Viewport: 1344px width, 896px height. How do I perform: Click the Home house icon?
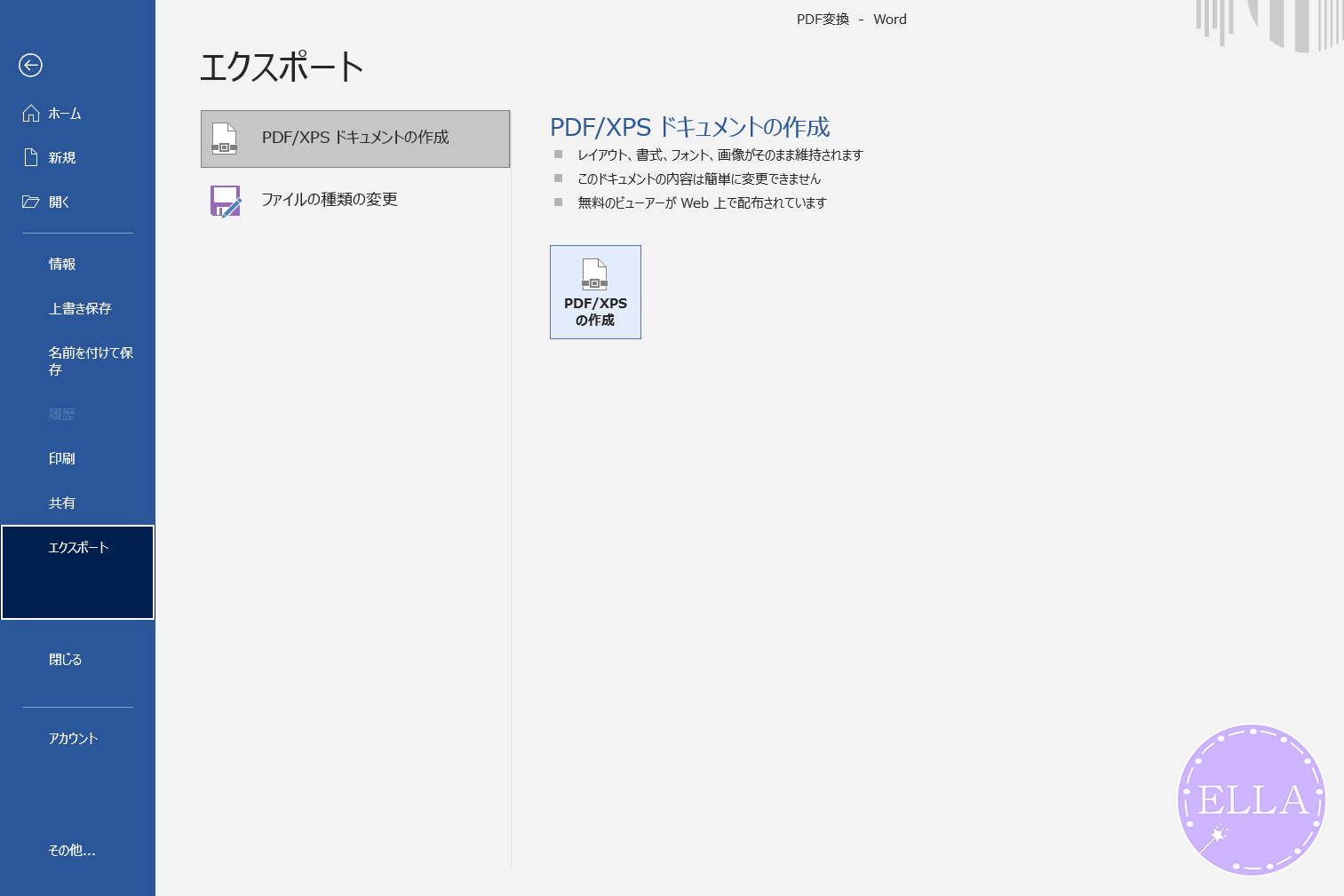point(31,113)
